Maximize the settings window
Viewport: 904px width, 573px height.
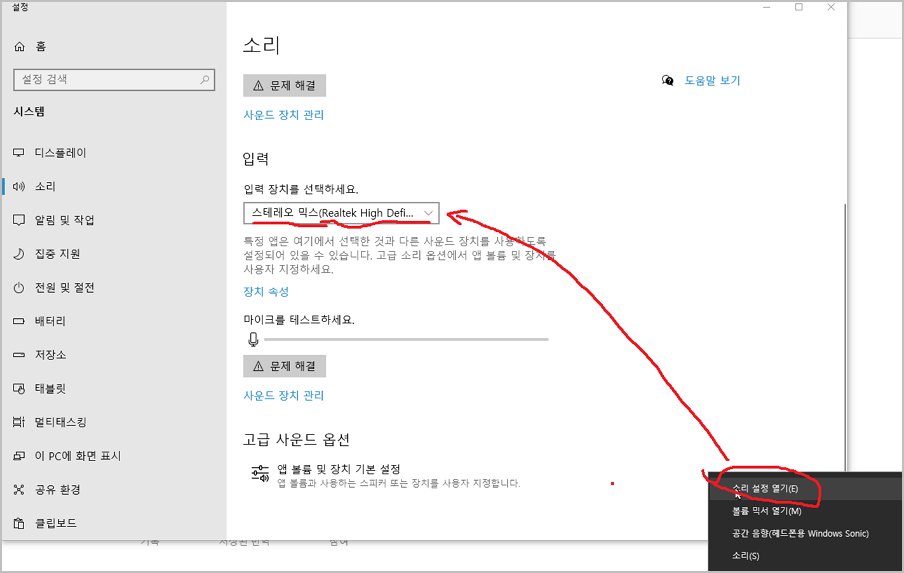click(x=799, y=7)
